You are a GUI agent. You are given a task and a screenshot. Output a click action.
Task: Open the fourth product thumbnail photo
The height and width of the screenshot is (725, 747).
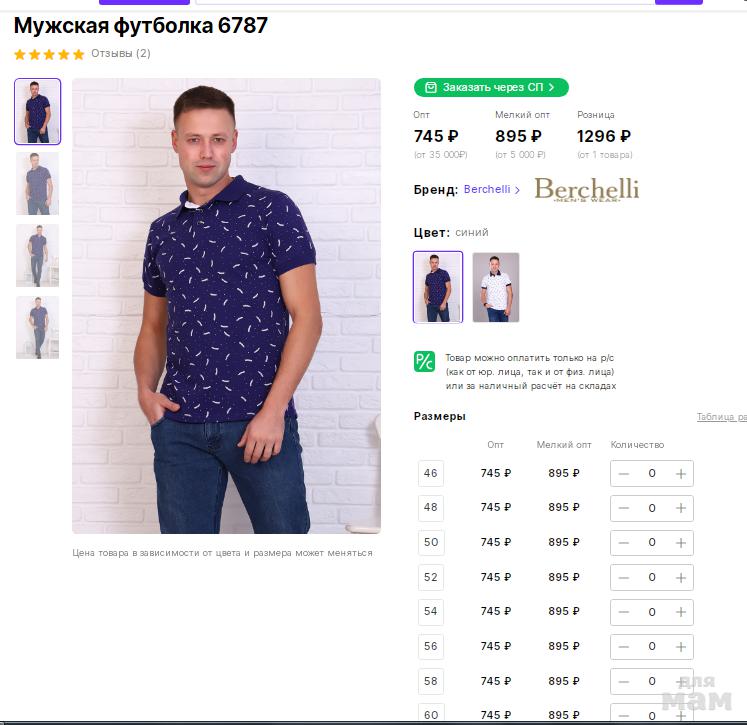(38, 328)
